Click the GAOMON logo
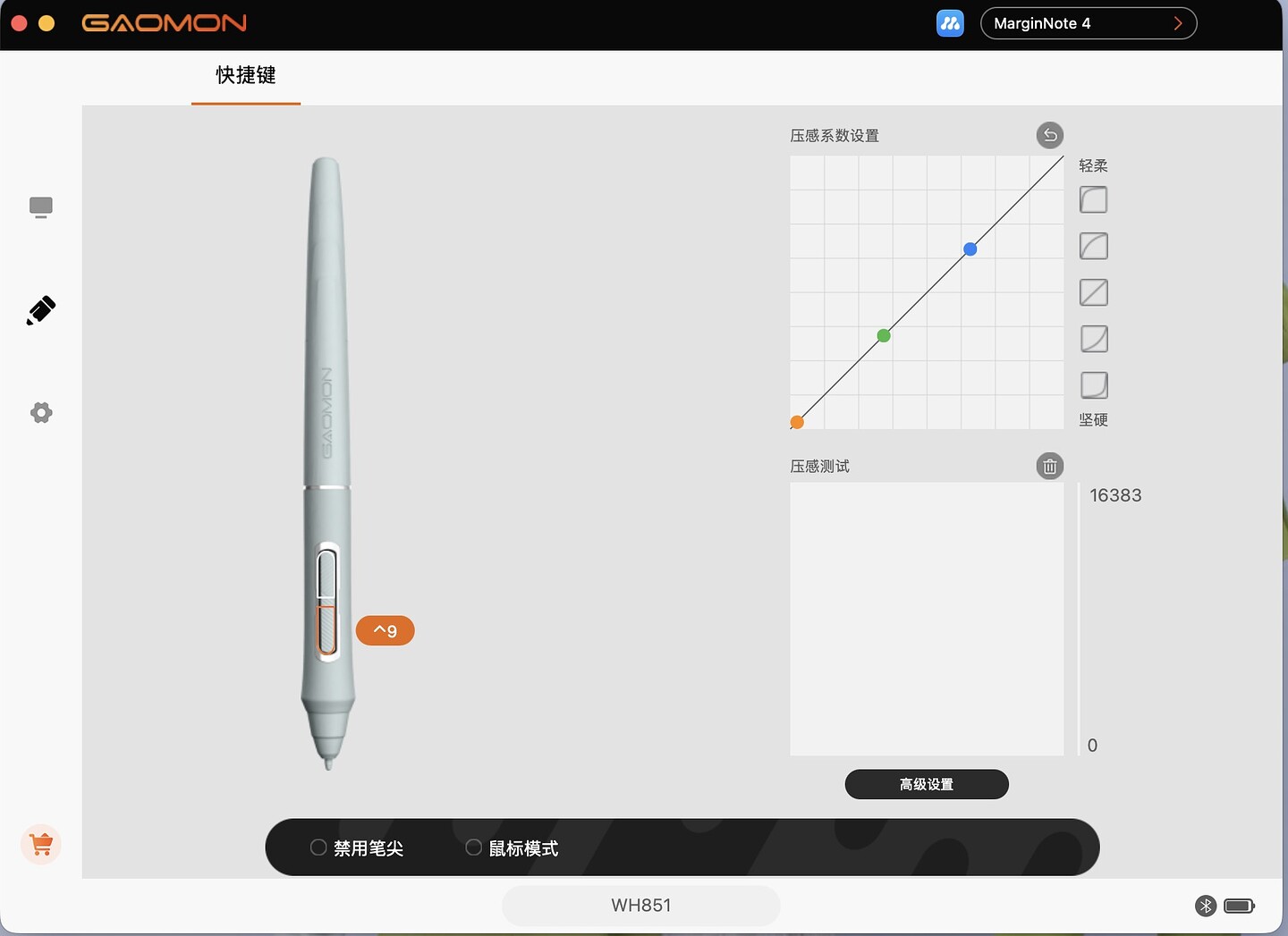 (x=165, y=23)
